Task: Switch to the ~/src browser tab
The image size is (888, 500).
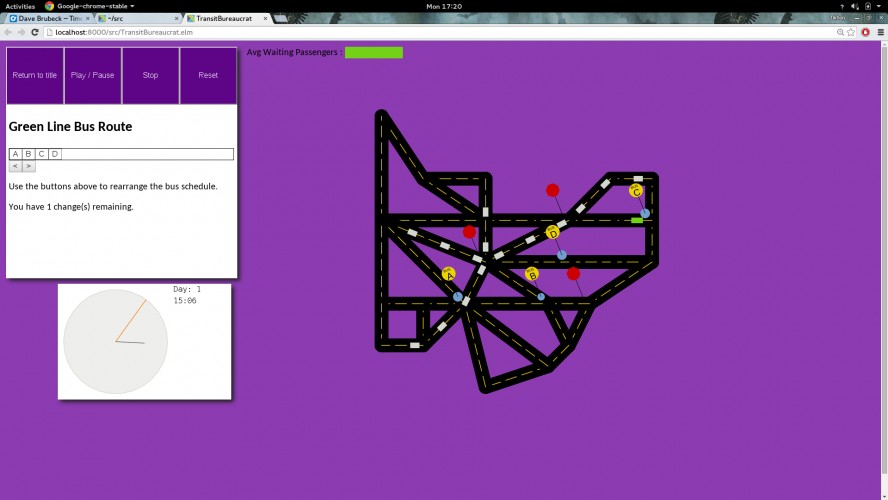Action: [139, 18]
